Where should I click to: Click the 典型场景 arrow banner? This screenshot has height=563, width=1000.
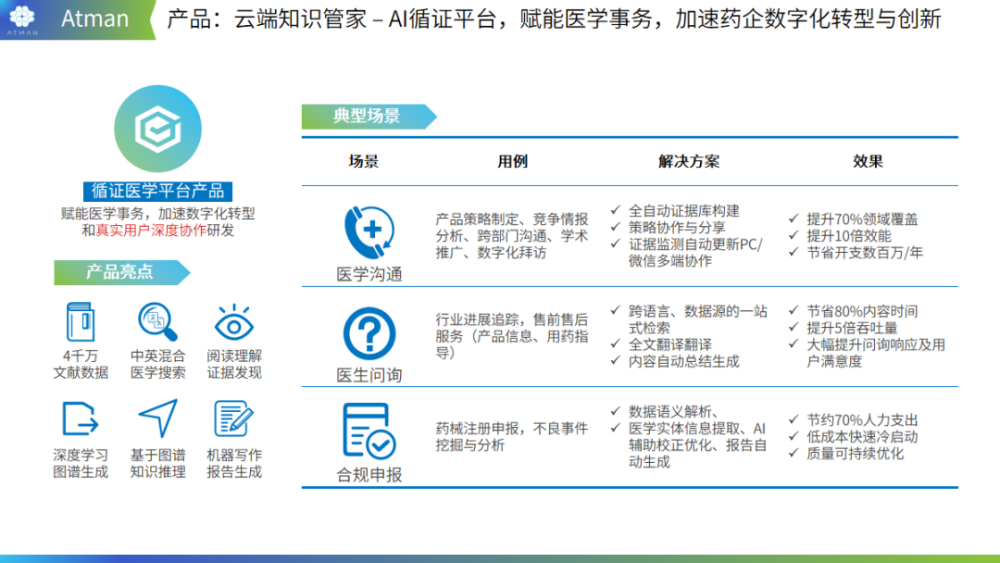click(369, 116)
